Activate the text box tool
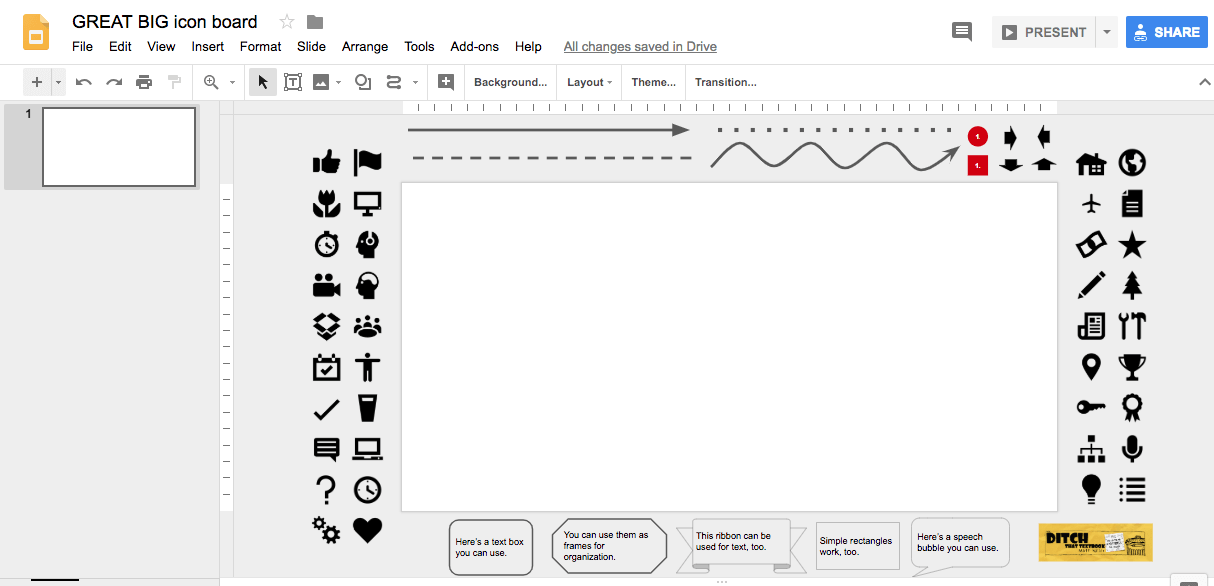 click(292, 82)
